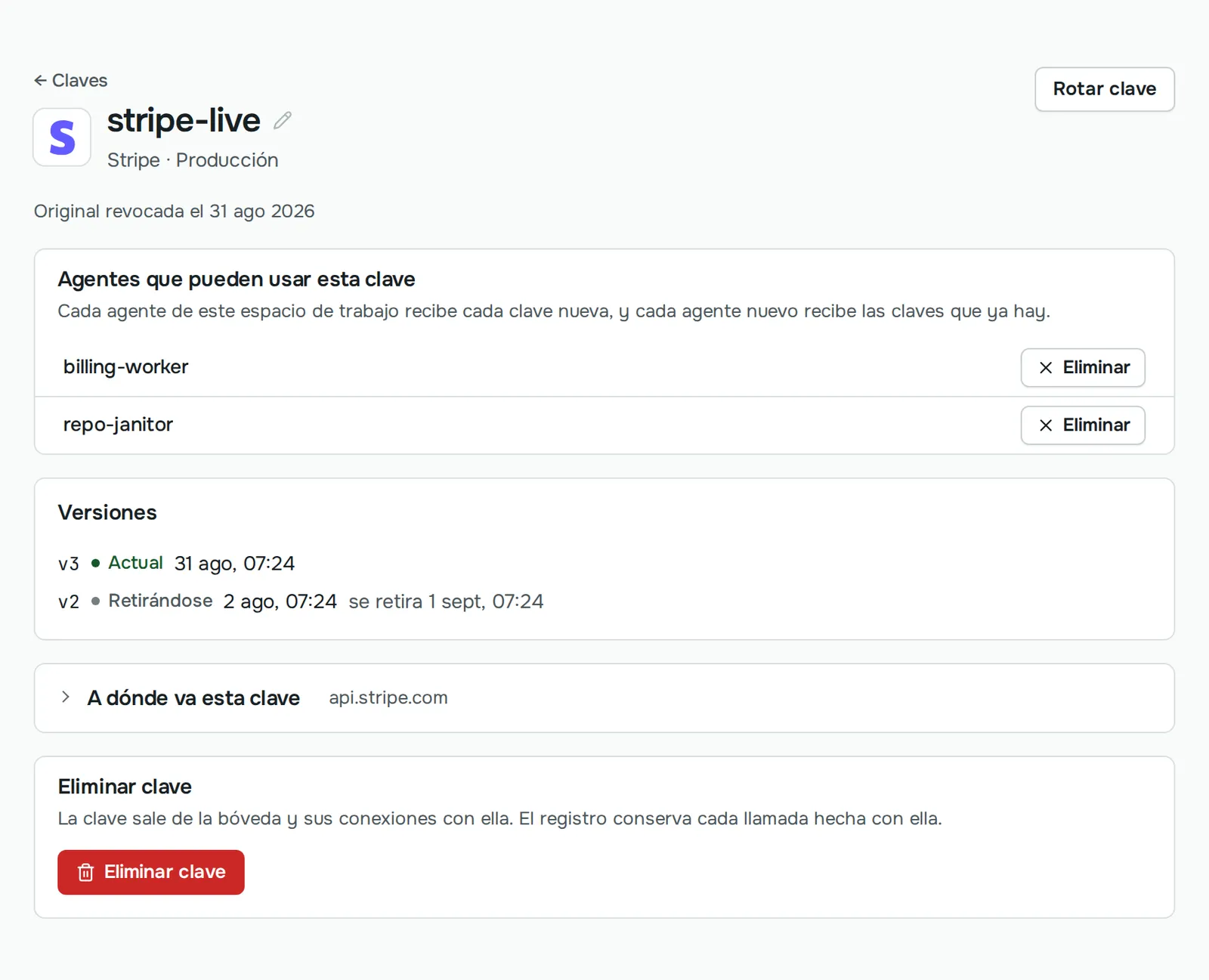Remove billing-worker agent with Eliminar
Viewport: 1209px width, 980px height.
1082,368
